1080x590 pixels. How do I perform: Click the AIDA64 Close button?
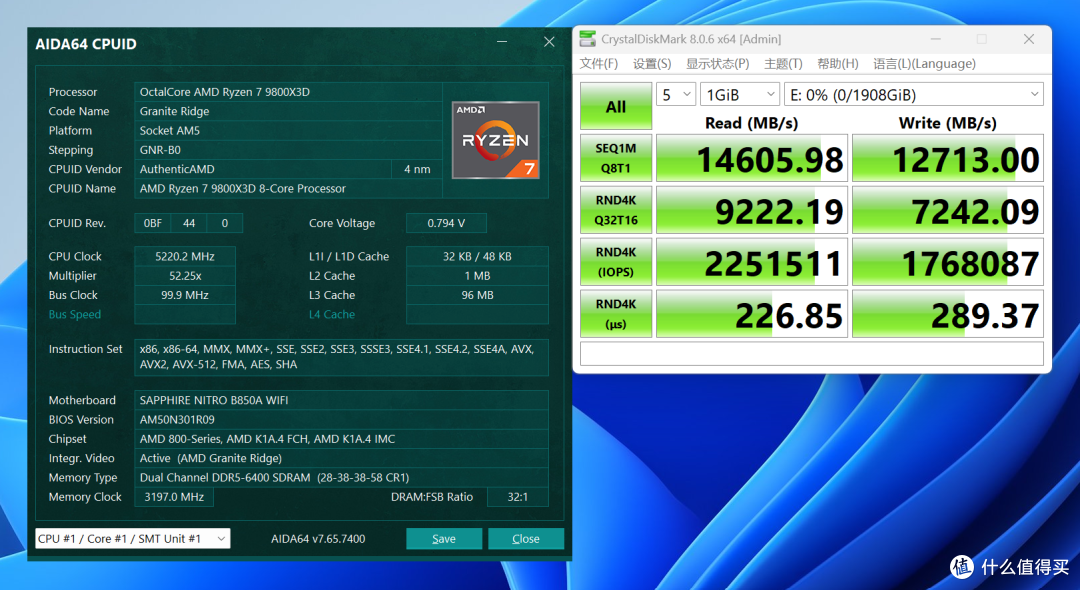pos(526,538)
